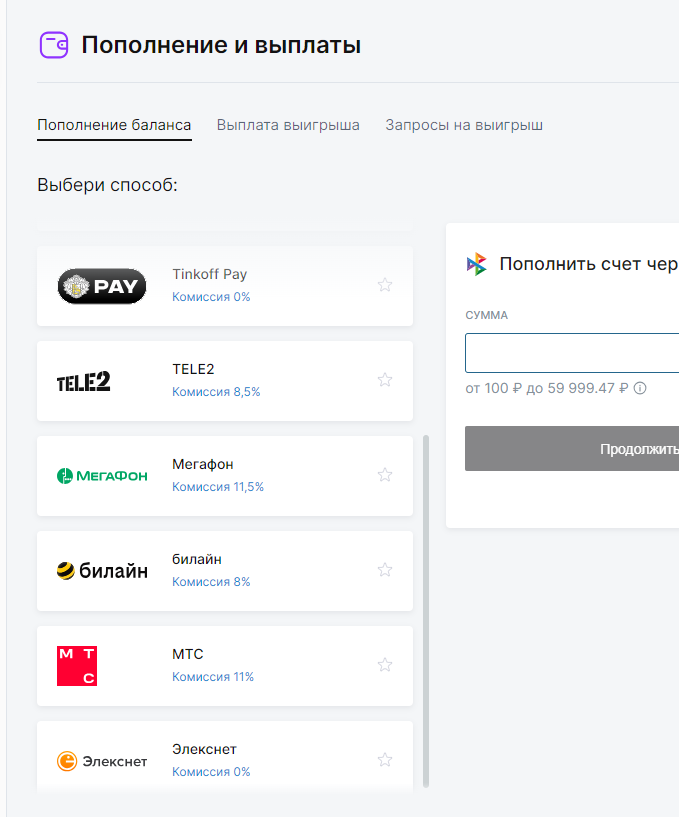This screenshot has height=817, width=679.
Task: Click the payment methods list scrollbar
Action: pos(426,611)
